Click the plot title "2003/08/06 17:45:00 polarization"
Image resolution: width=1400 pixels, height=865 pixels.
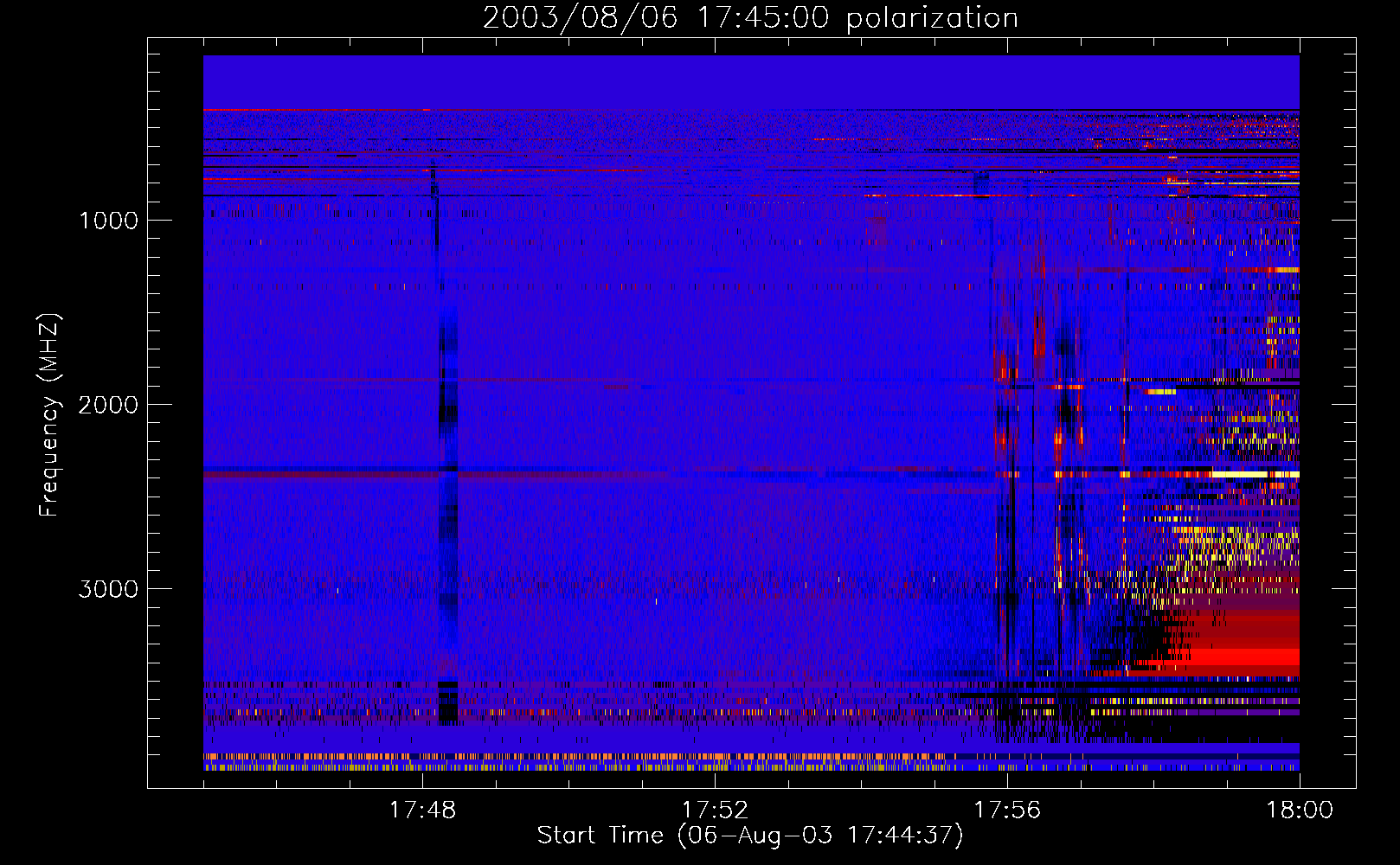coord(750,18)
